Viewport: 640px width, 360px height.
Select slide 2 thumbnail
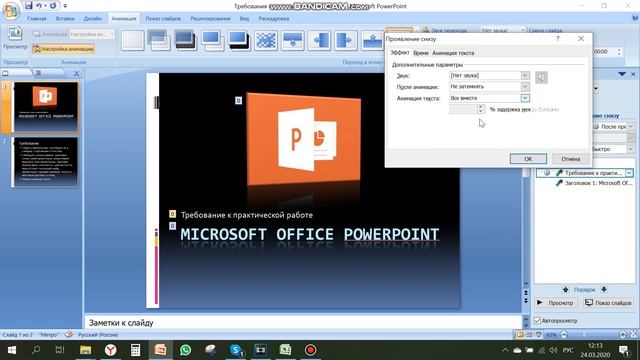click(45, 162)
